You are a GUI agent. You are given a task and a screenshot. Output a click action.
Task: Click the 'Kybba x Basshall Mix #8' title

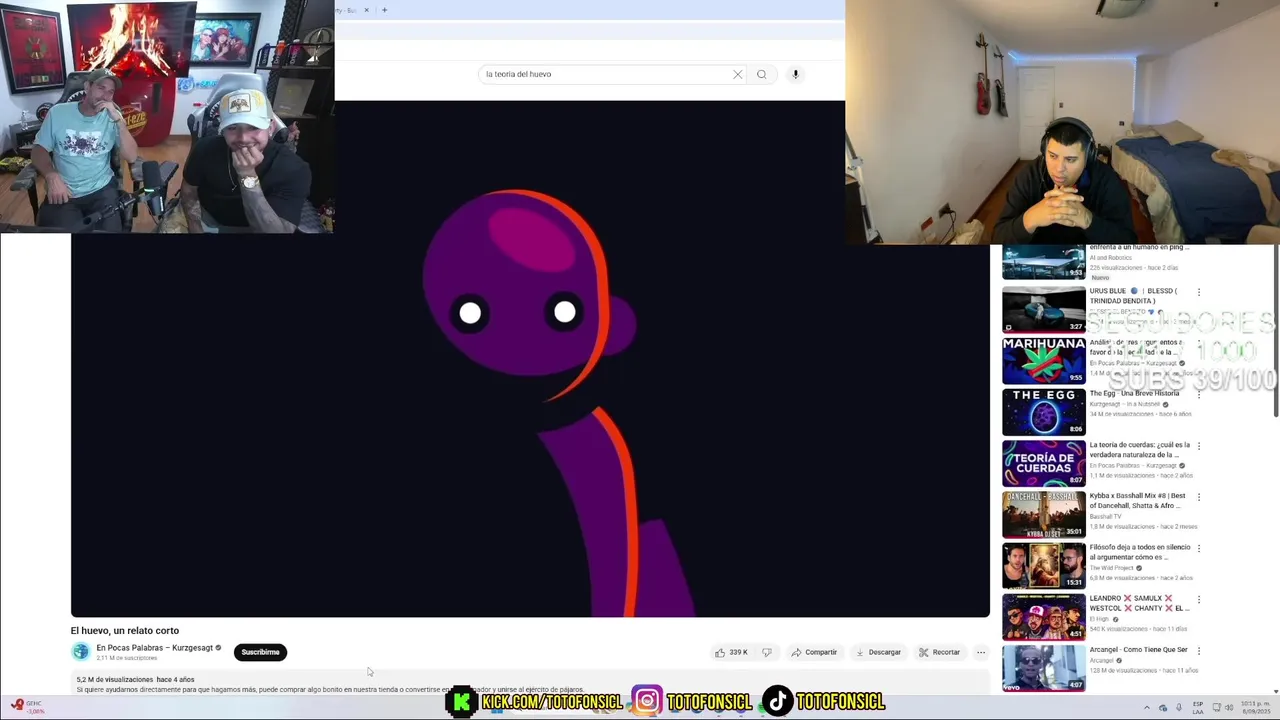click(x=1137, y=501)
